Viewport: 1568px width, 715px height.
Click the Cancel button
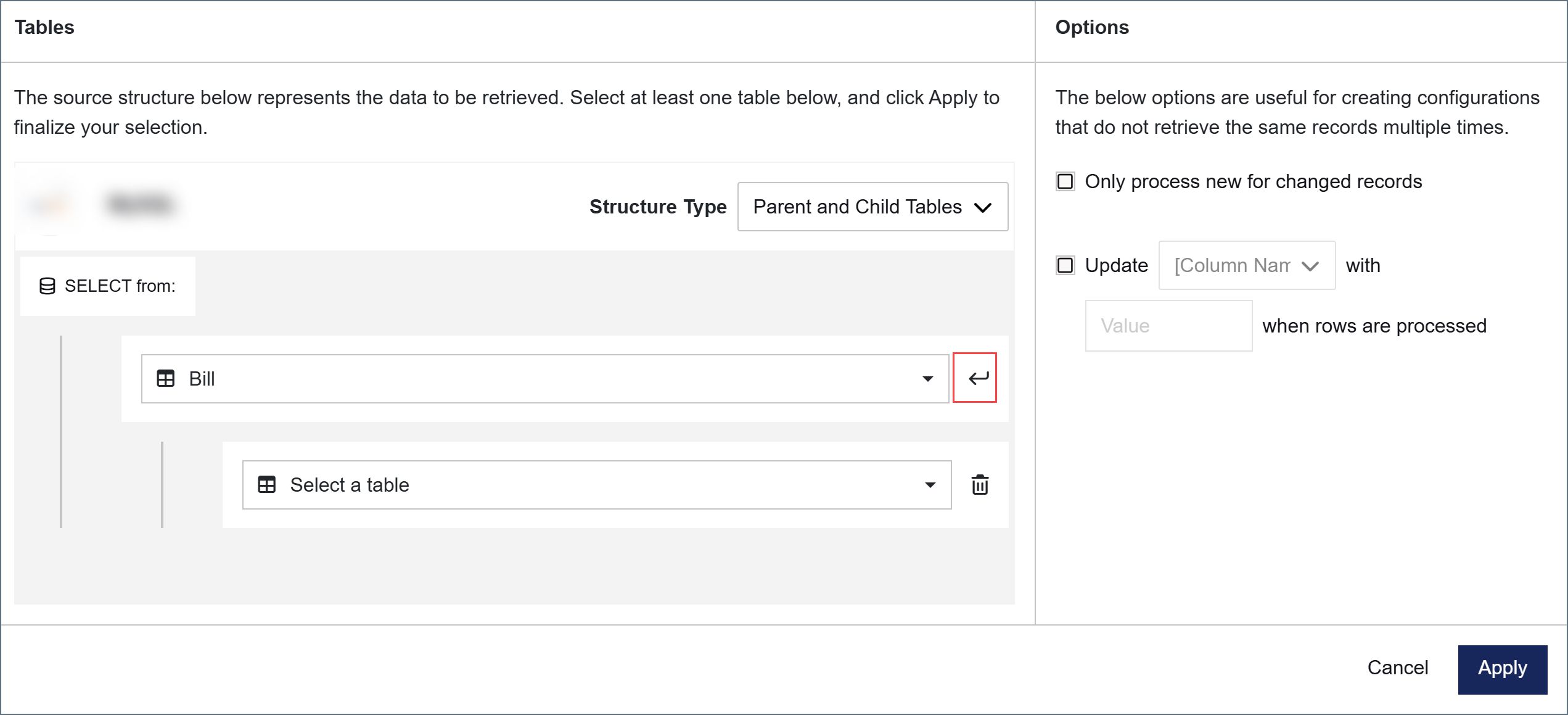1397,667
